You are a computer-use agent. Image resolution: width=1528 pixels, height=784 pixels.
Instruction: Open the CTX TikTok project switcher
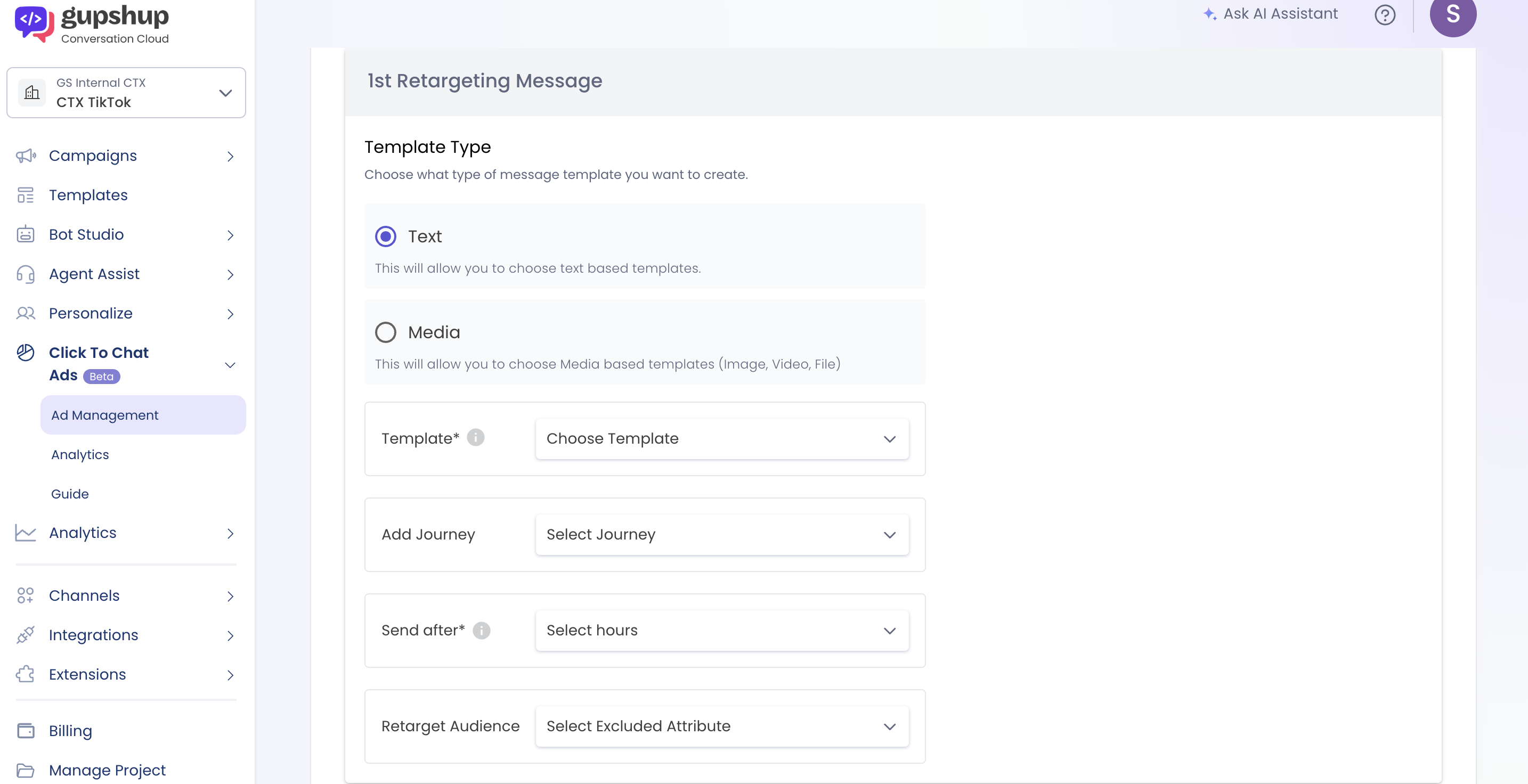coord(126,93)
